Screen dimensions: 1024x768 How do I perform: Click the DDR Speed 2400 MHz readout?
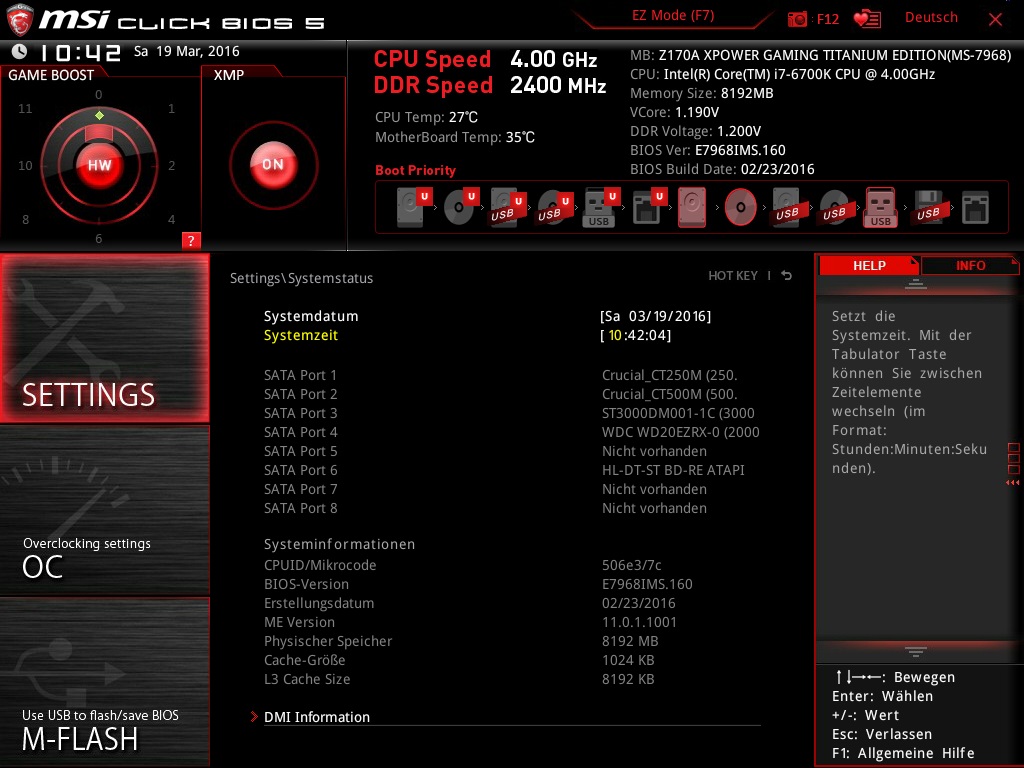(x=490, y=85)
